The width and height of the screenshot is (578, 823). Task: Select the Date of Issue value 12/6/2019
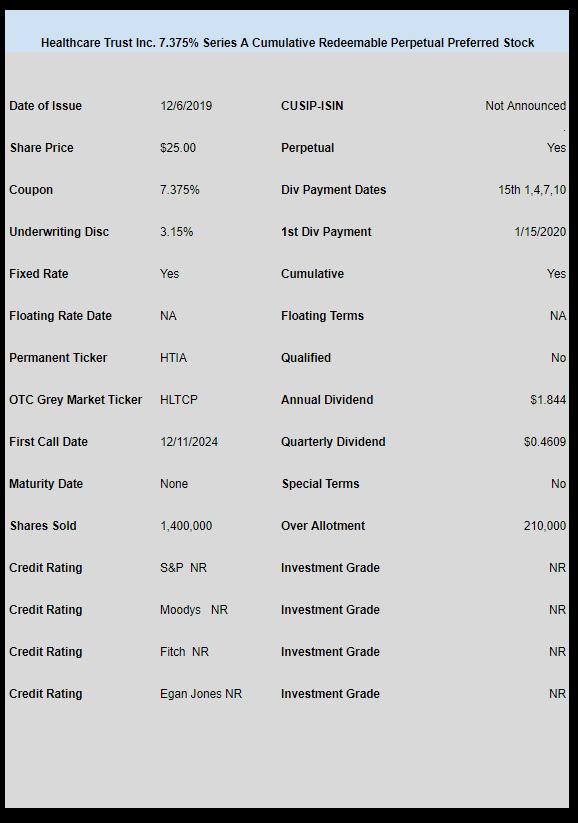tap(186, 106)
